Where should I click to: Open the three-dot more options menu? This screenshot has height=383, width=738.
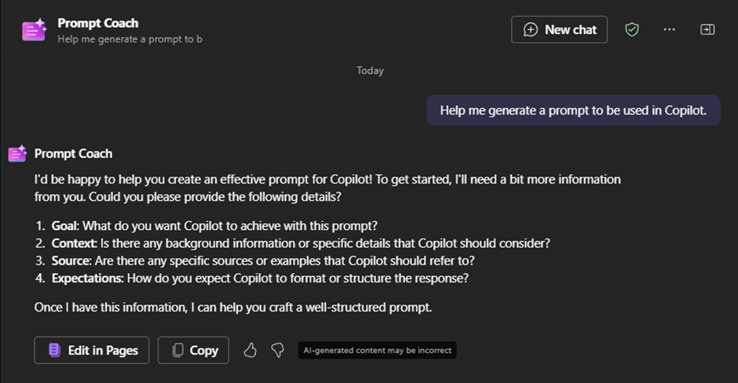[x=669, y=30]
